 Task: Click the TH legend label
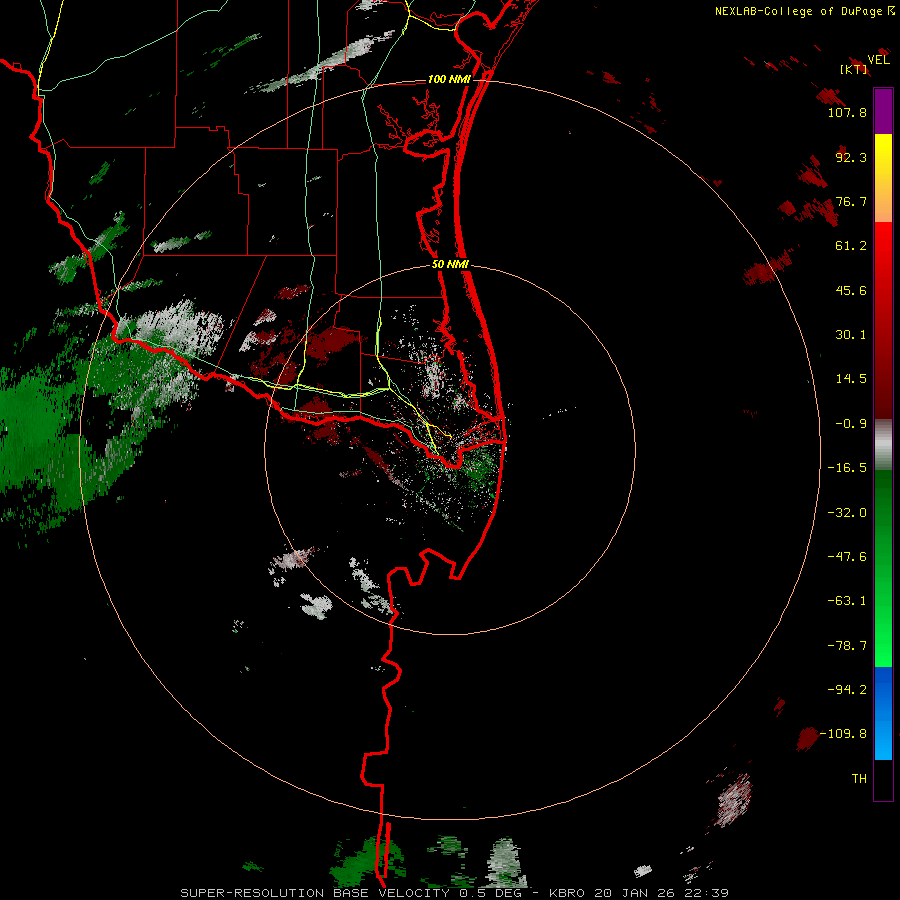(859, 779)
